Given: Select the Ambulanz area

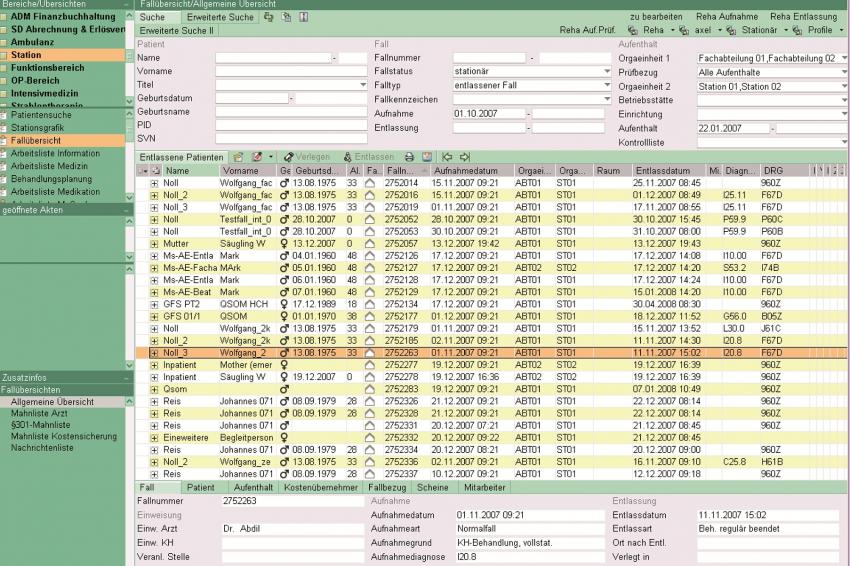Looking at the screenshot, I should pos(33,42).
